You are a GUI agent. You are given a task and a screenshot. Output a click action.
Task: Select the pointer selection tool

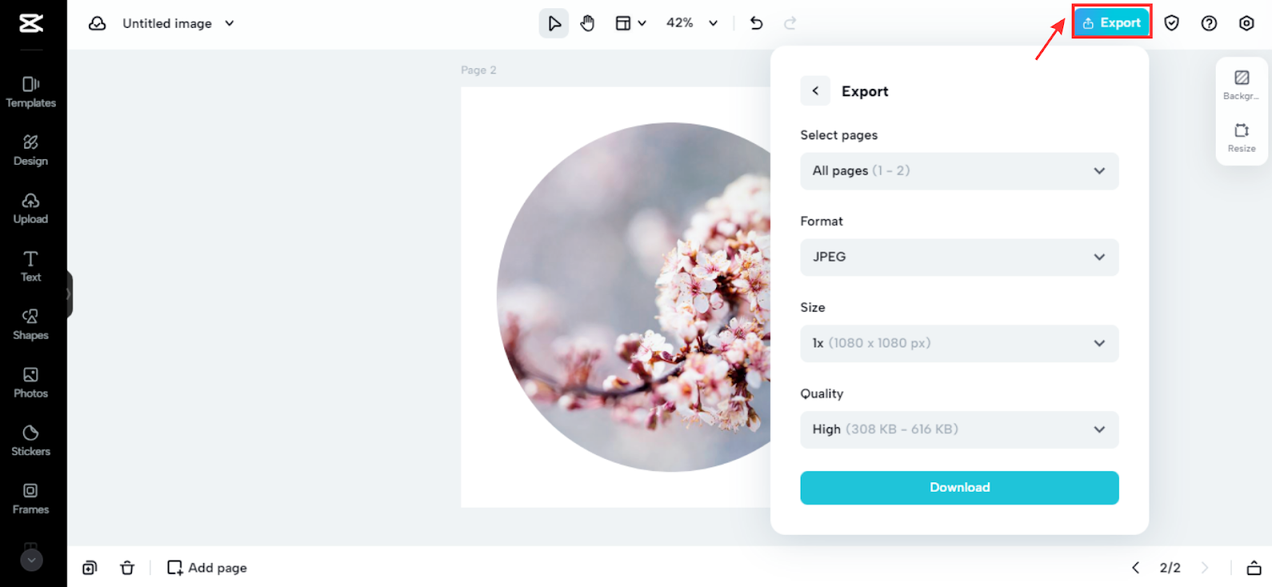[554, 23]
